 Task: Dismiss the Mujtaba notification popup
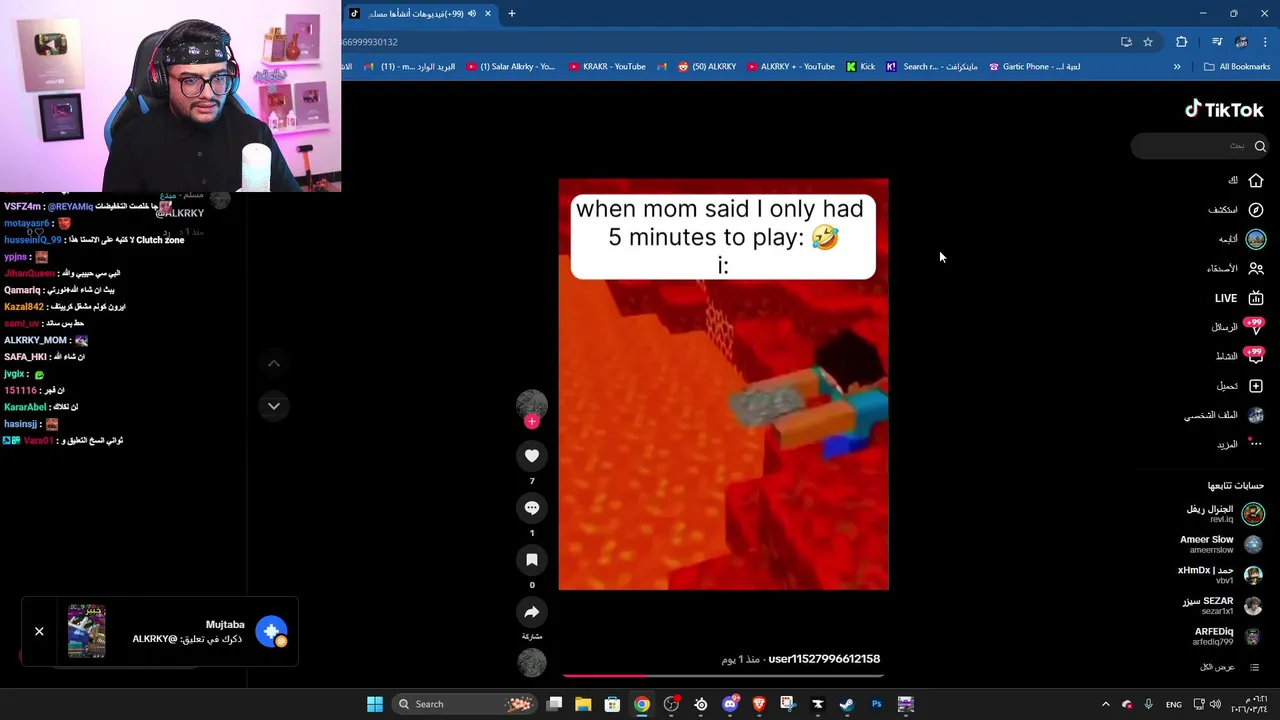coord(39,631)
